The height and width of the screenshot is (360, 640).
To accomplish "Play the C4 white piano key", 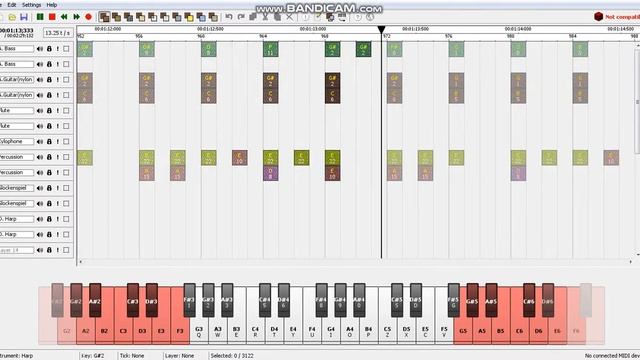I will 255,315.
